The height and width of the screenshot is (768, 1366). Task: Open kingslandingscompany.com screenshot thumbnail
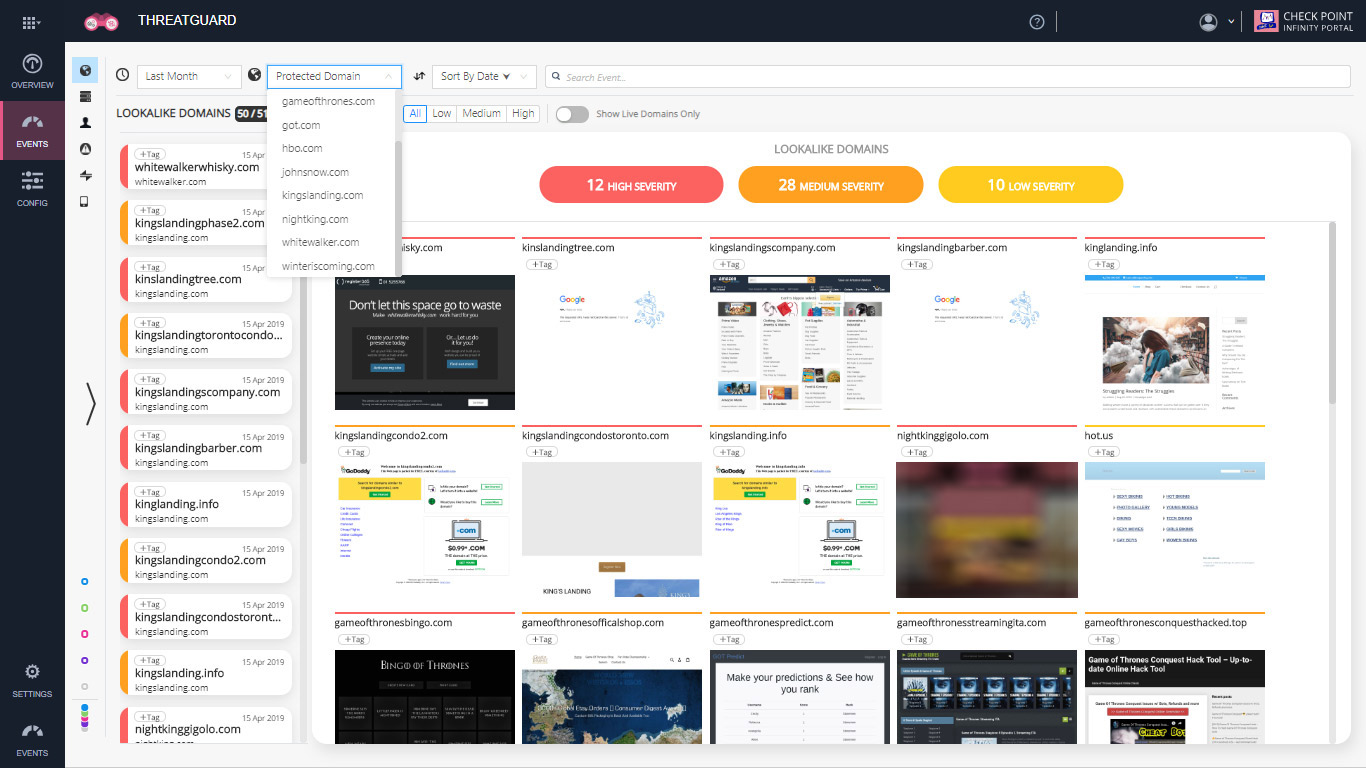pyautogui.click(x=799, y=342)
